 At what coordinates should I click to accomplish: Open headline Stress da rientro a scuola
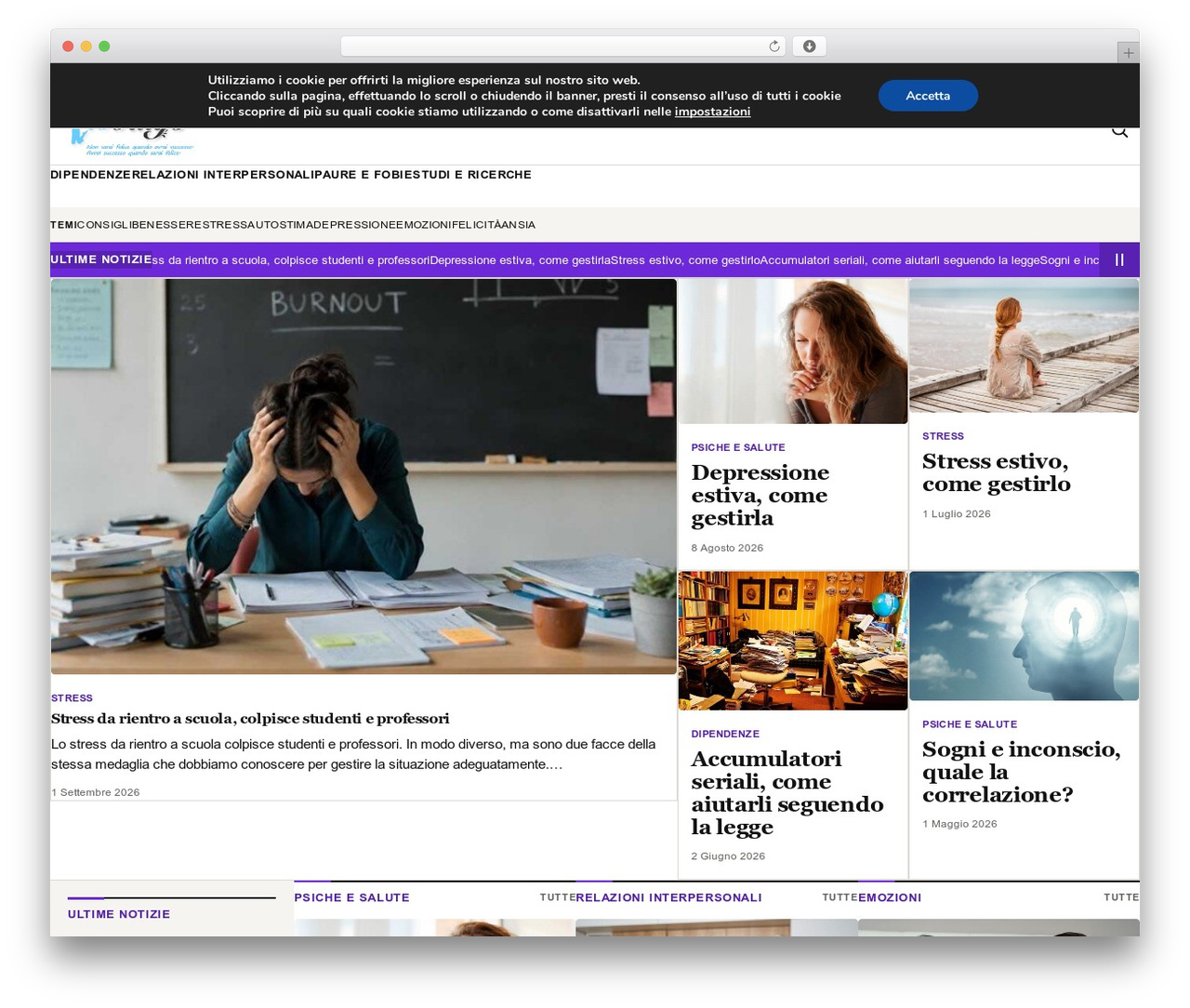click(x=250, y=719)
